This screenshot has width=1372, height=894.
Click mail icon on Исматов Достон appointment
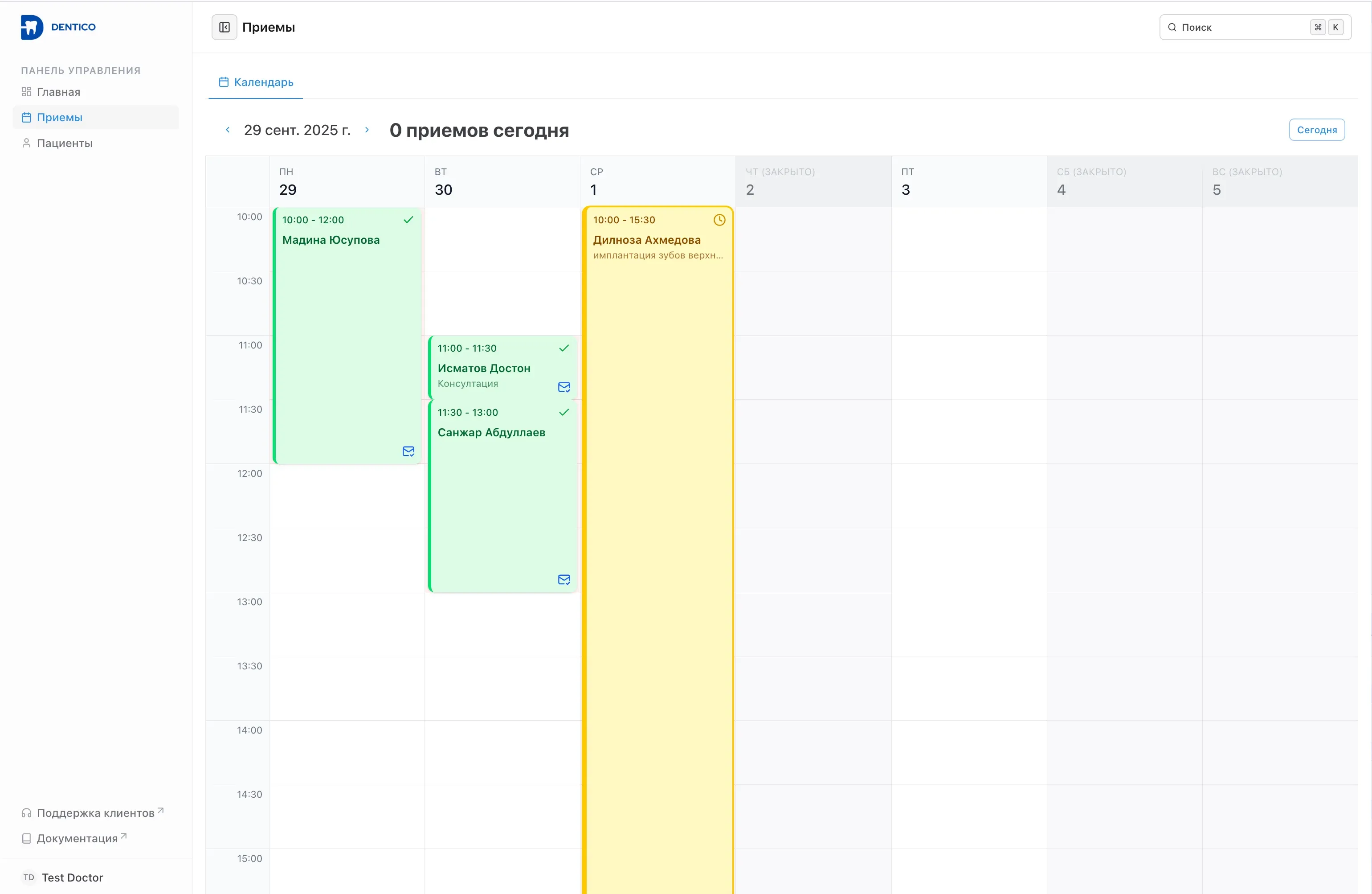coord(564,387)
